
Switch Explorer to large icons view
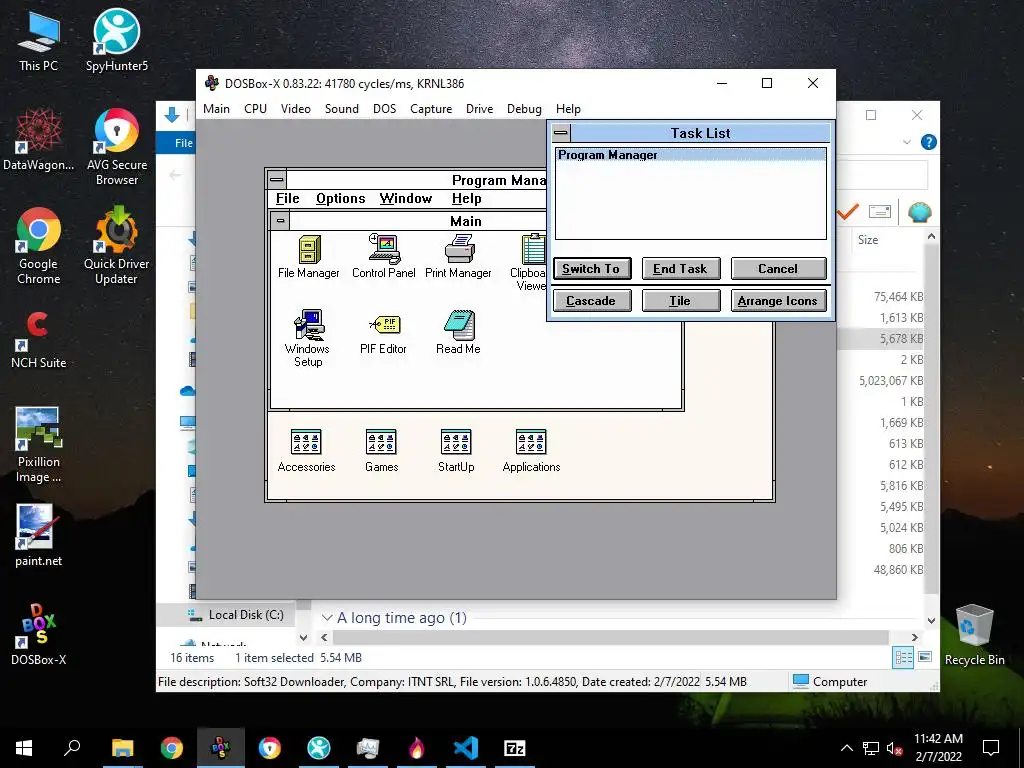[x=925, y=657]
